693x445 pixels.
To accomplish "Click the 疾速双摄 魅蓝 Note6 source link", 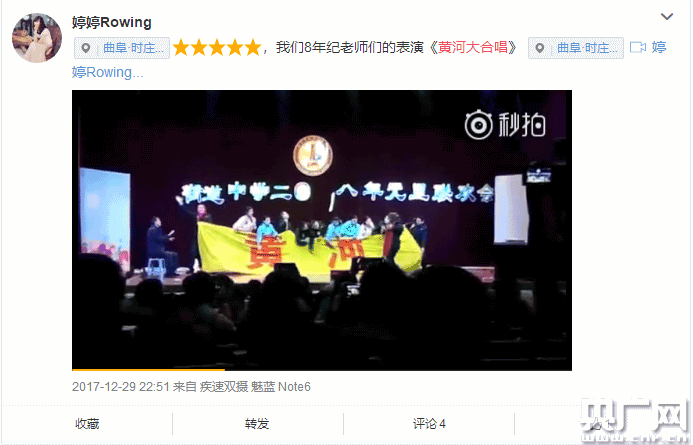I will pos(255,387).
